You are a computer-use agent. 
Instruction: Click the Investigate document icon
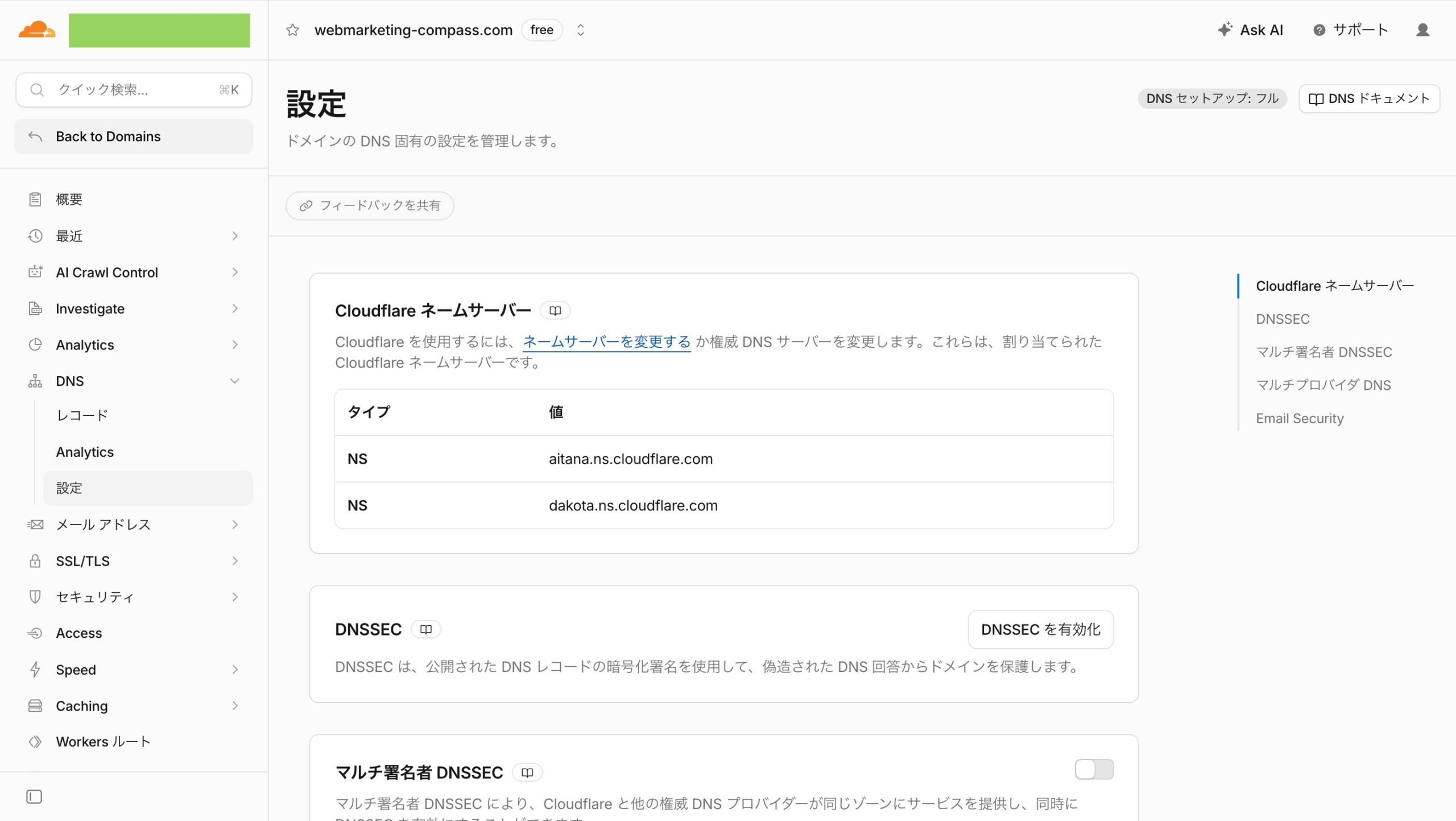(x=35, y=308)
